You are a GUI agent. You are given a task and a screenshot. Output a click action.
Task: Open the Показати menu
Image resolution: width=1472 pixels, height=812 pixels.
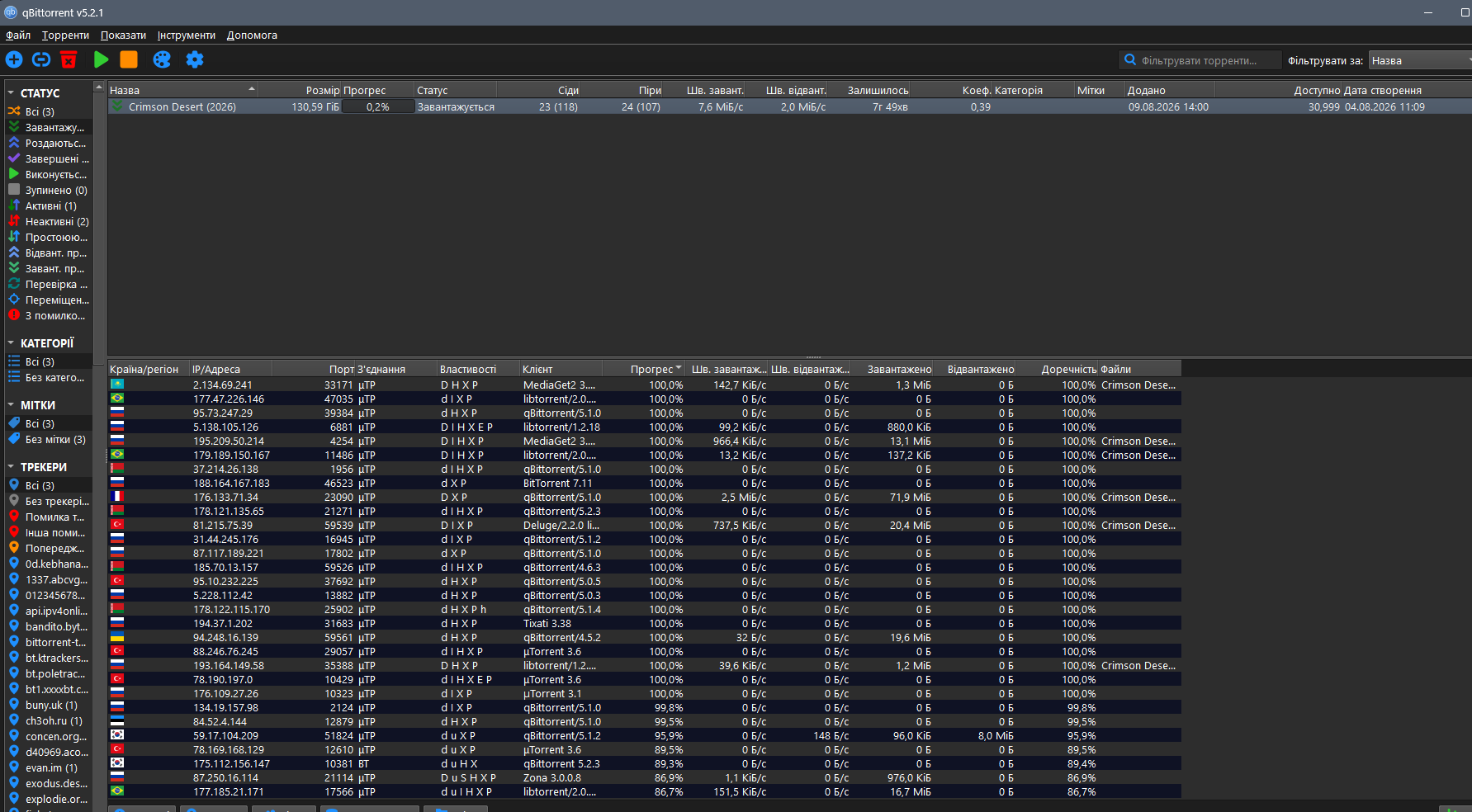pos(123,35)
